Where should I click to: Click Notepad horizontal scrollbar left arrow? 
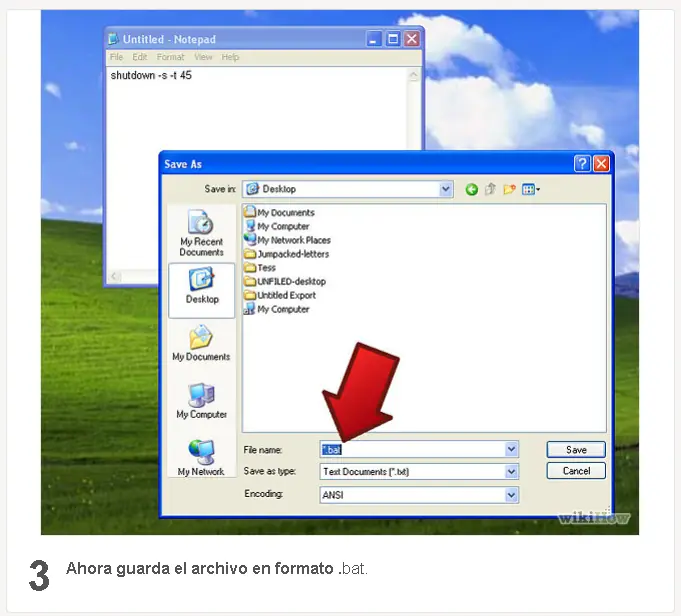coord(114,276)
